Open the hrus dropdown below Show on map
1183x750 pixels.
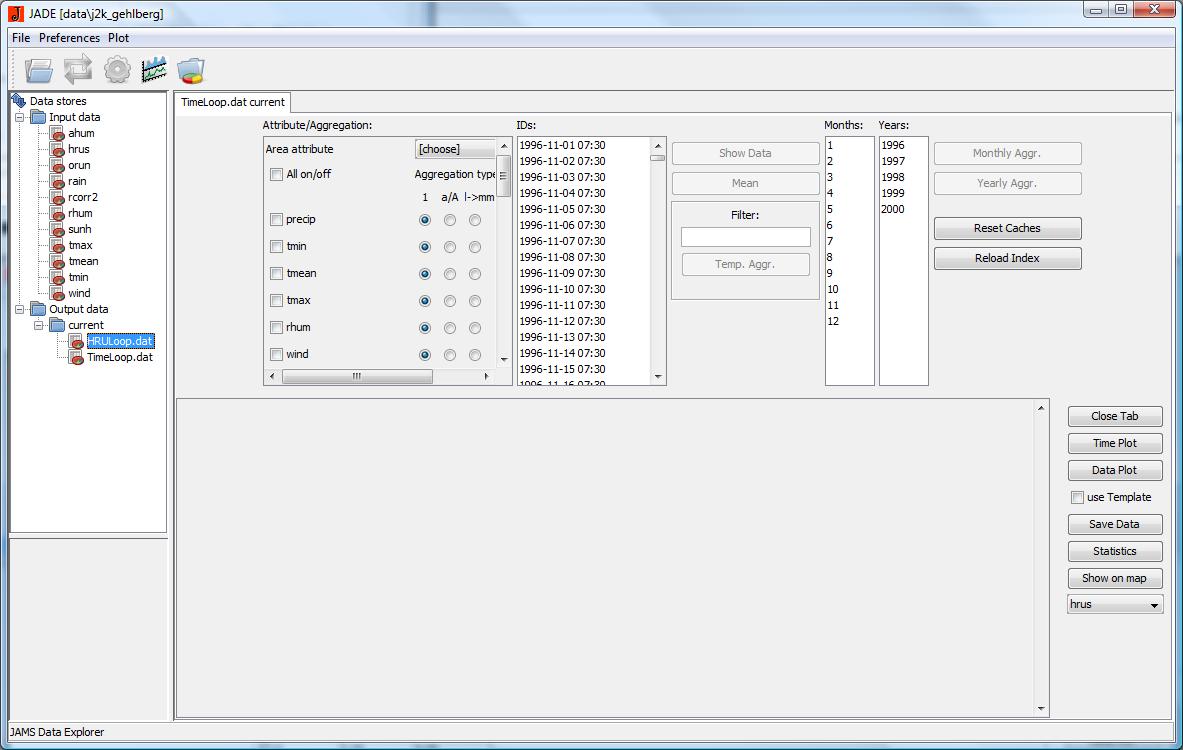[1115, 605]
